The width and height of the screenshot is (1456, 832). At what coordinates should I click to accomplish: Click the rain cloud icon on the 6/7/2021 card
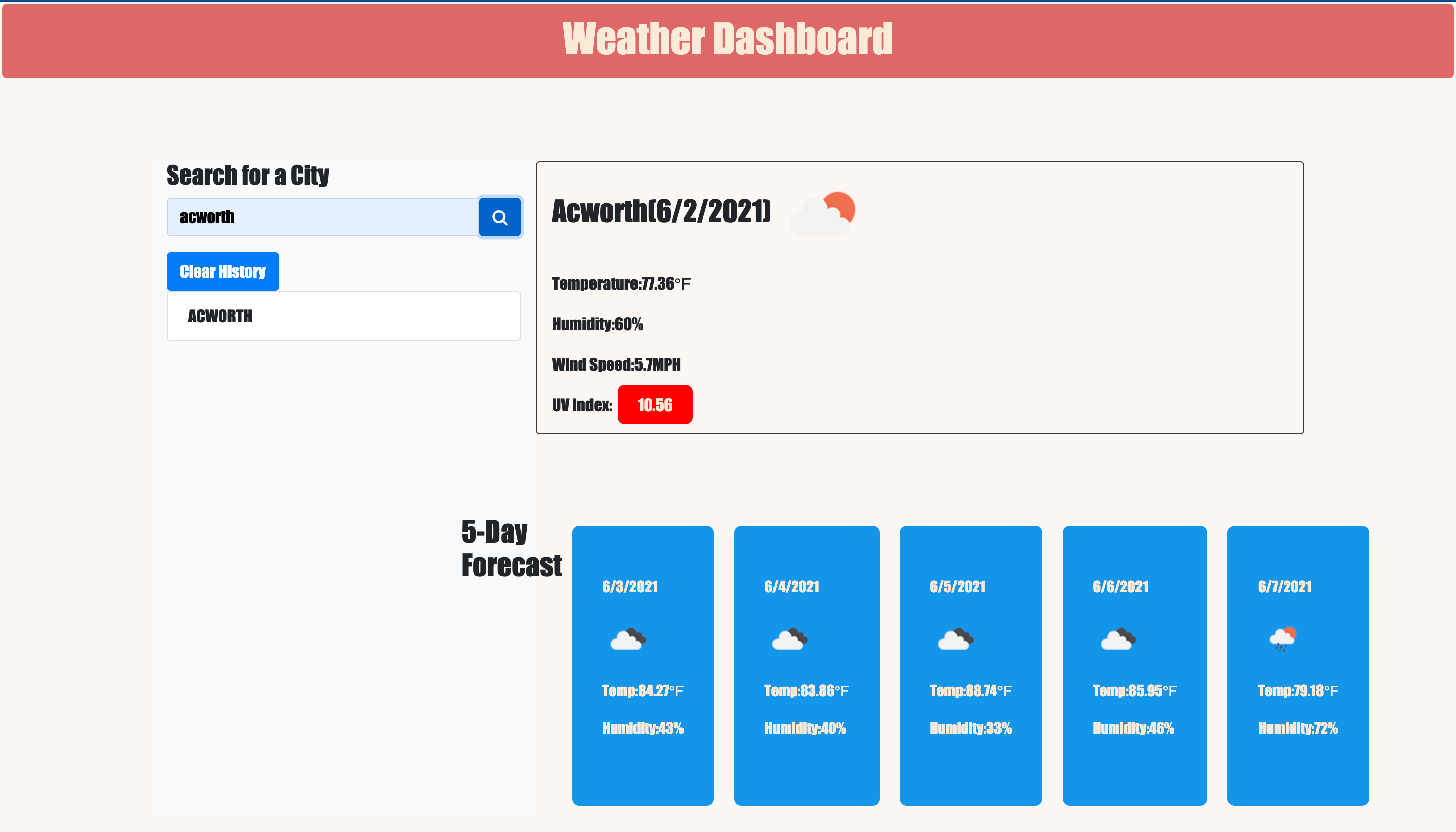coord(1283,638)
